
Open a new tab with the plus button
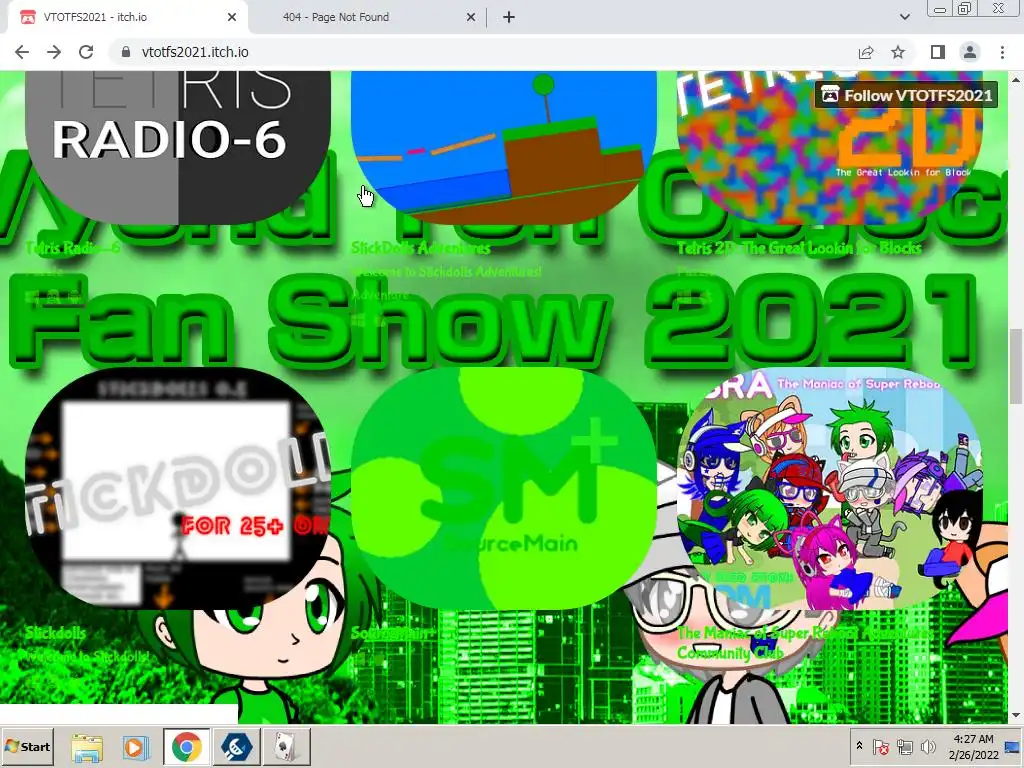(x=509, y=17)
